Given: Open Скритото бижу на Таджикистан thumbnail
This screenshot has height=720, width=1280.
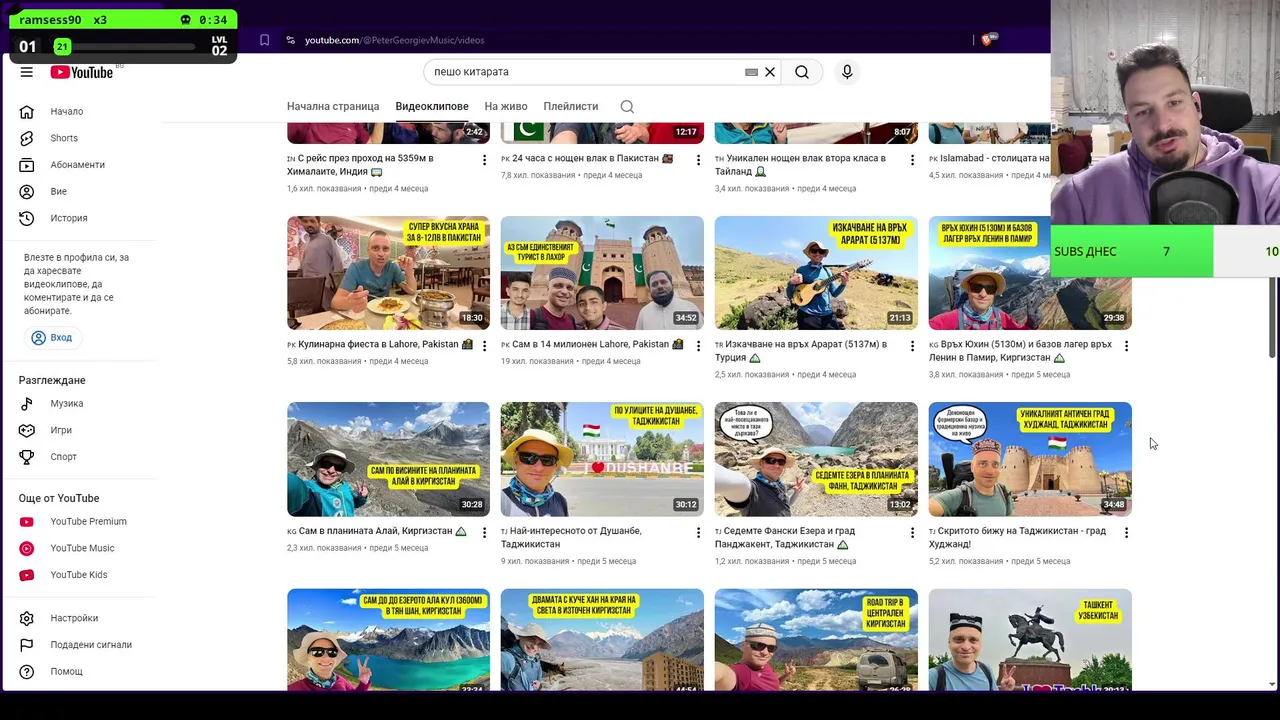Looking at the screenshot, I should pos(1030,459).
